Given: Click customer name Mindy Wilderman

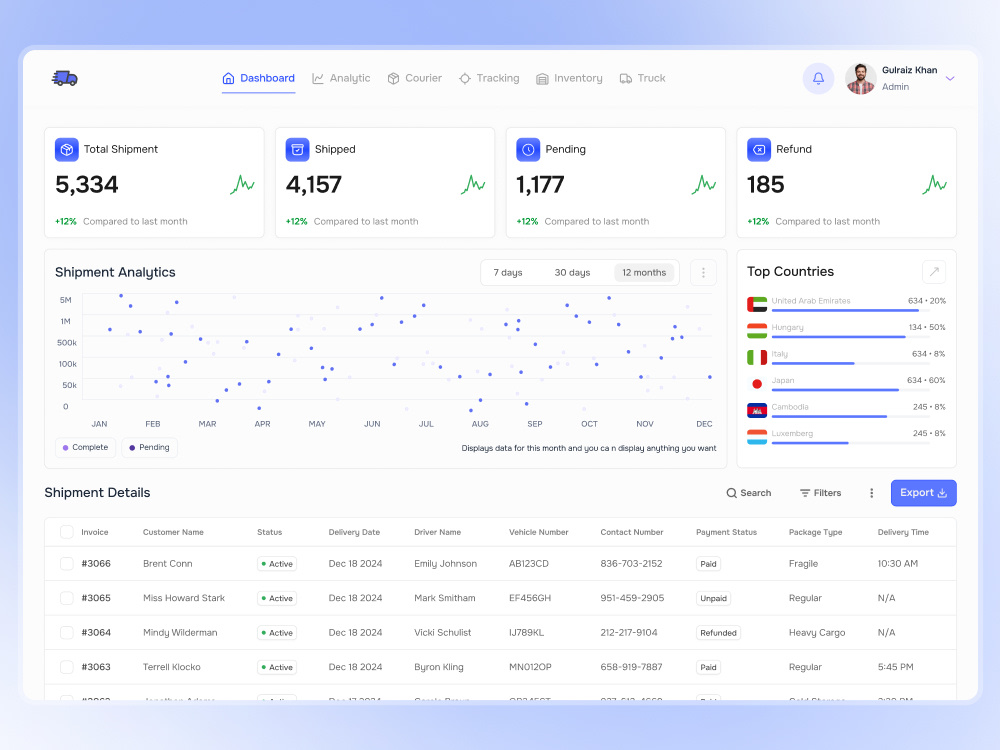Looking at the screenshot, I should (180, 633).
